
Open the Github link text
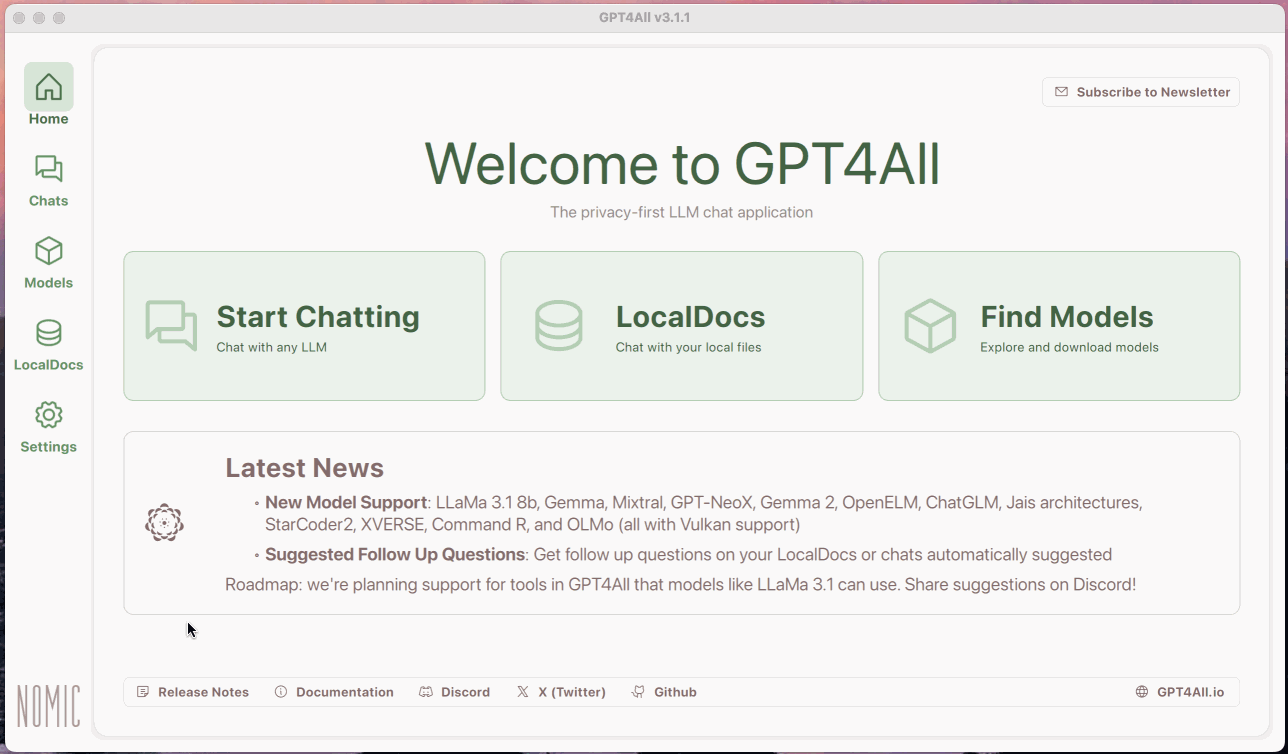pos(675,692)
